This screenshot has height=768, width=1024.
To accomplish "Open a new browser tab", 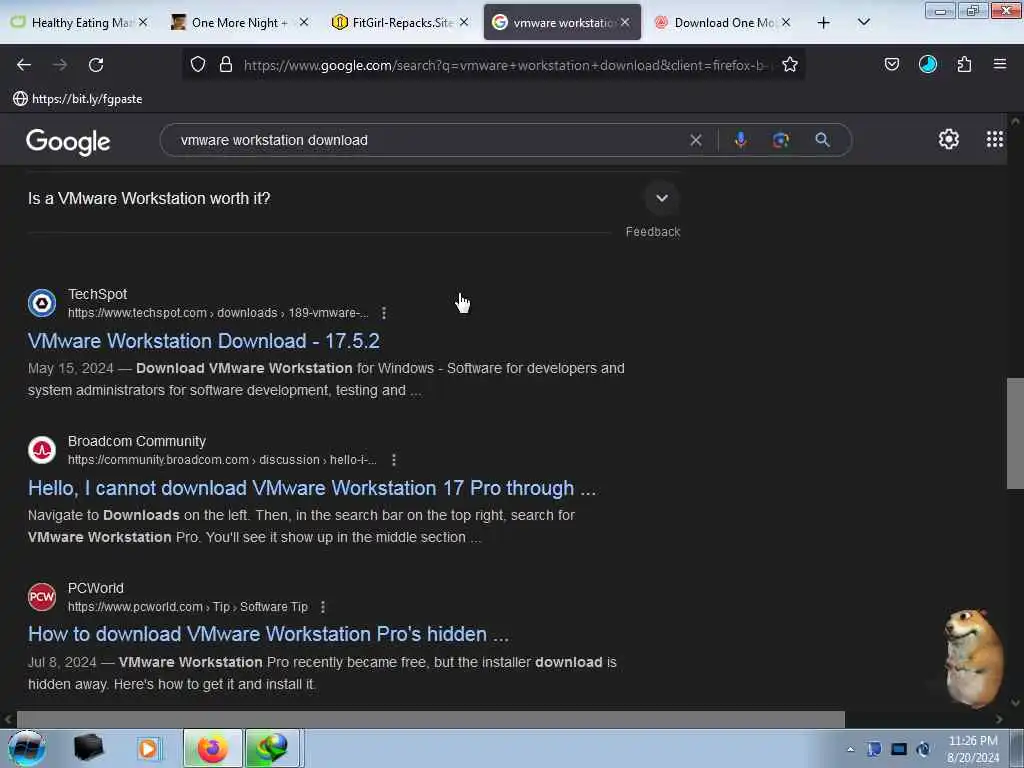I will click(824, 23).
